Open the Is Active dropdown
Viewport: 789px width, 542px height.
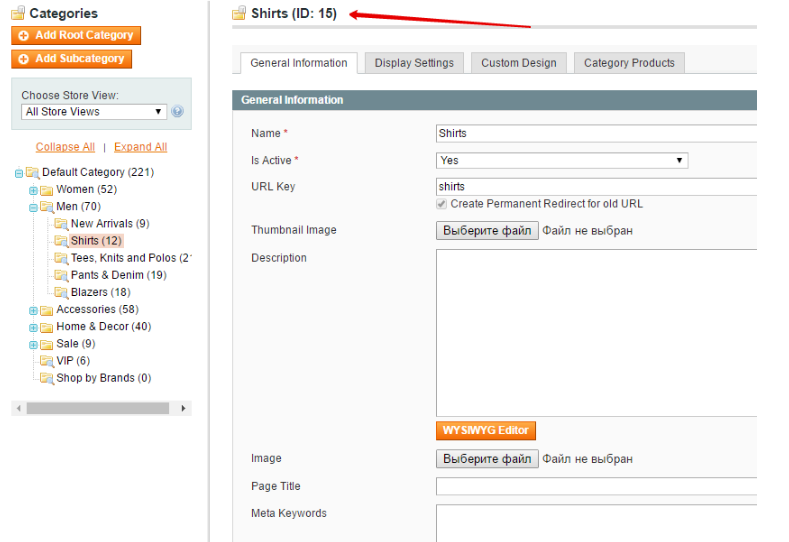(x=562, y=160)
